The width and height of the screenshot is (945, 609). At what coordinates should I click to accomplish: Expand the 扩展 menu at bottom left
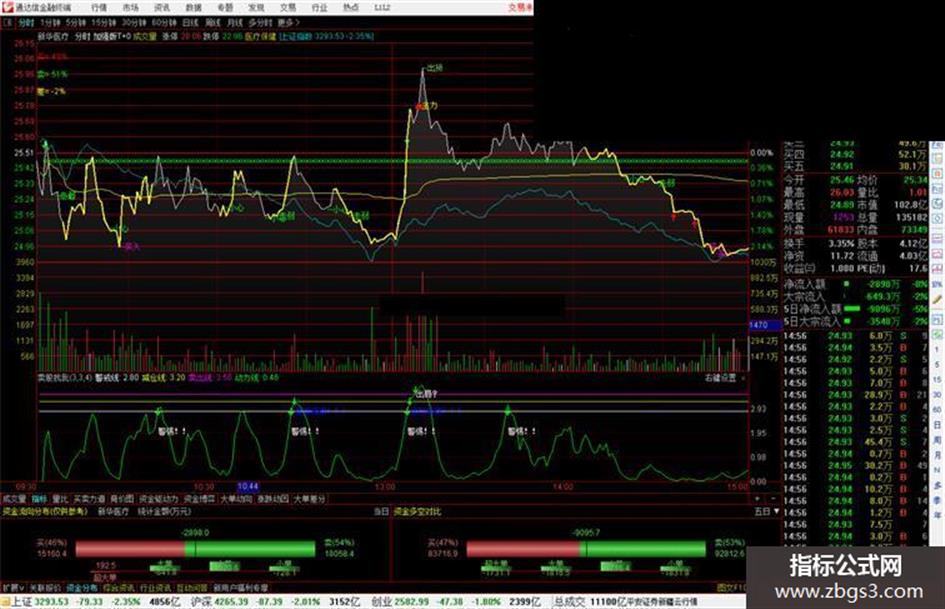[x=12, y=587]
